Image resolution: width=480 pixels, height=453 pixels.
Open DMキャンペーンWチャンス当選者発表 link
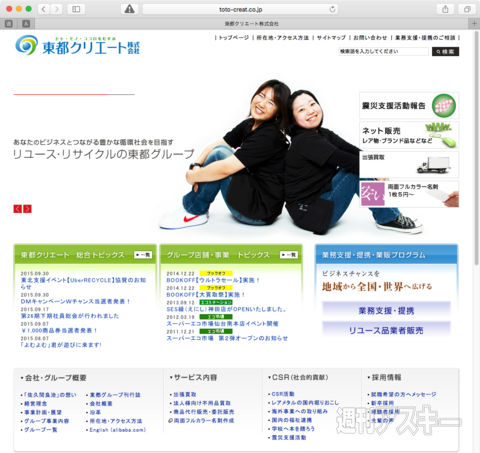coord(75,301)
